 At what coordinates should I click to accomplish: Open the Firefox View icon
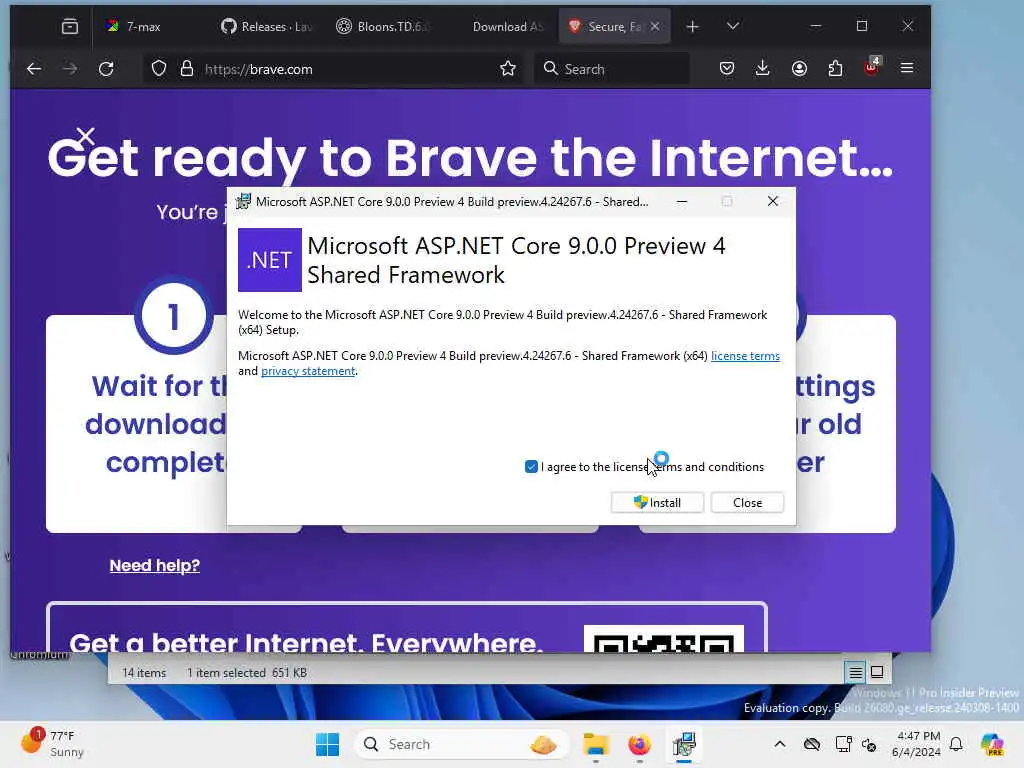(70, 27)
